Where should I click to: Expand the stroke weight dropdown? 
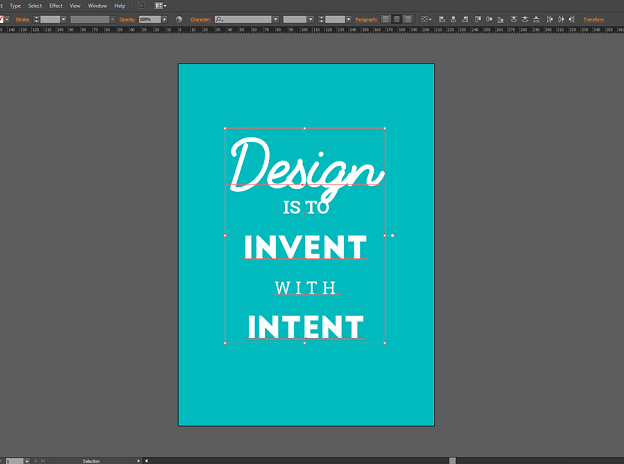pyautogui.click(x=64, y=19)
